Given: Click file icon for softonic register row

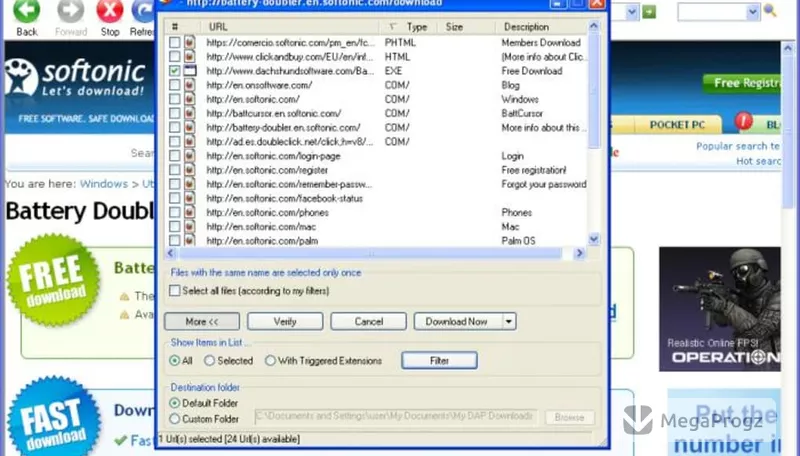Looking at the screenshot, I should tap(189, 170).
